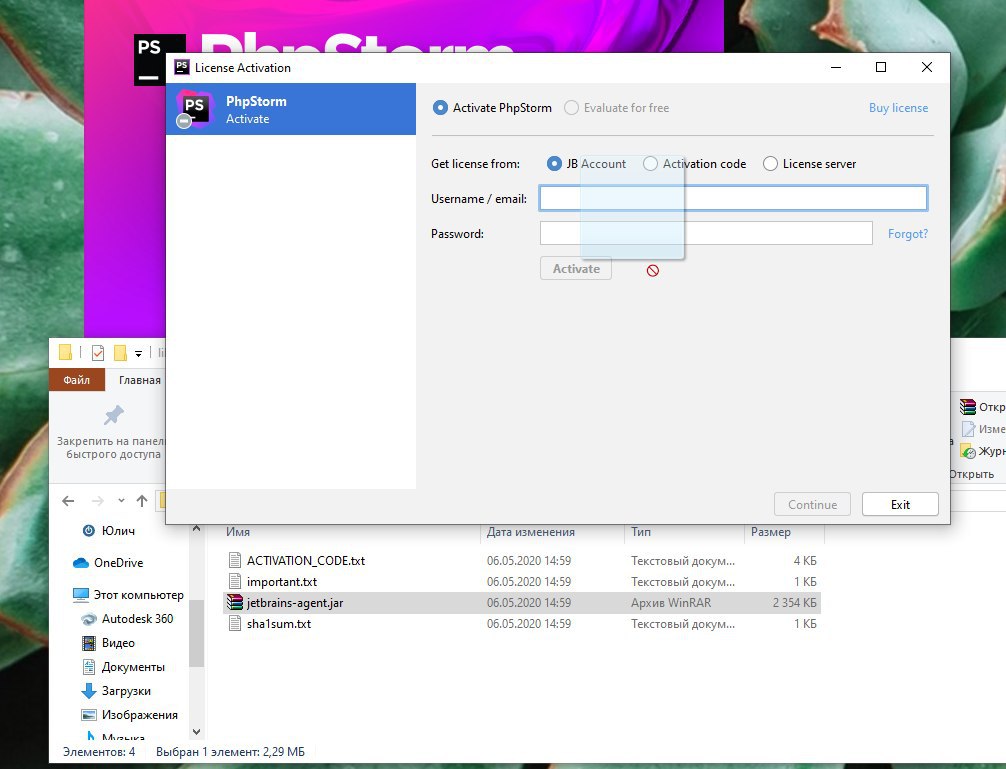The width and height of the screenshot is (1006, 769).
Task: Open the Forgot? password link
Action: (x=908, y=233)
